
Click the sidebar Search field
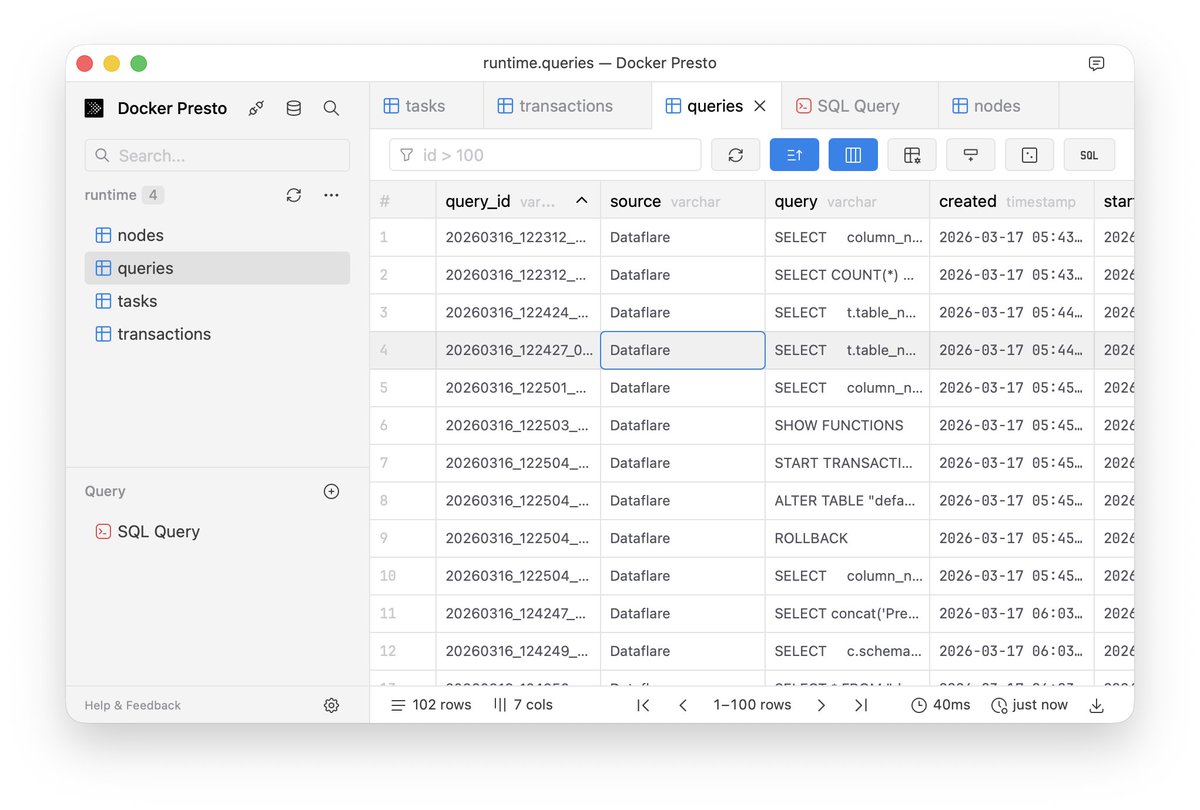tap(217, 155)
